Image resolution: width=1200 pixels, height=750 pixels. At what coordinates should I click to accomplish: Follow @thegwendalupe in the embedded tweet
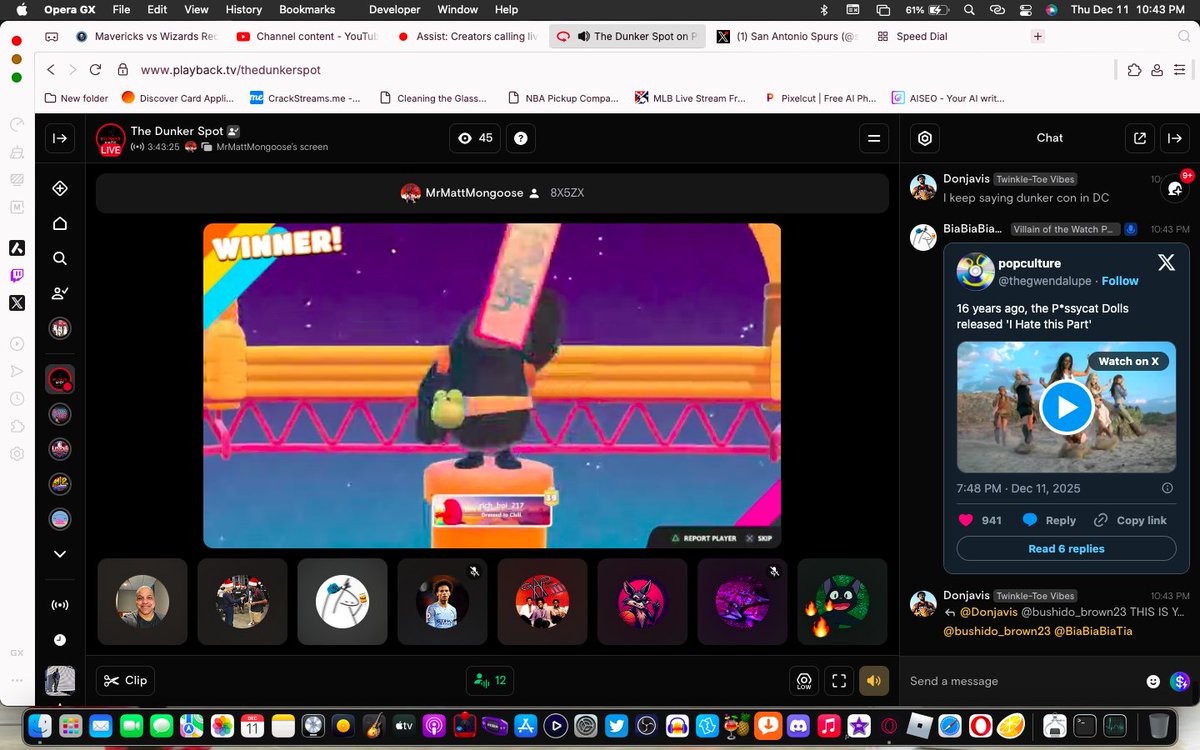[1120, 281]
